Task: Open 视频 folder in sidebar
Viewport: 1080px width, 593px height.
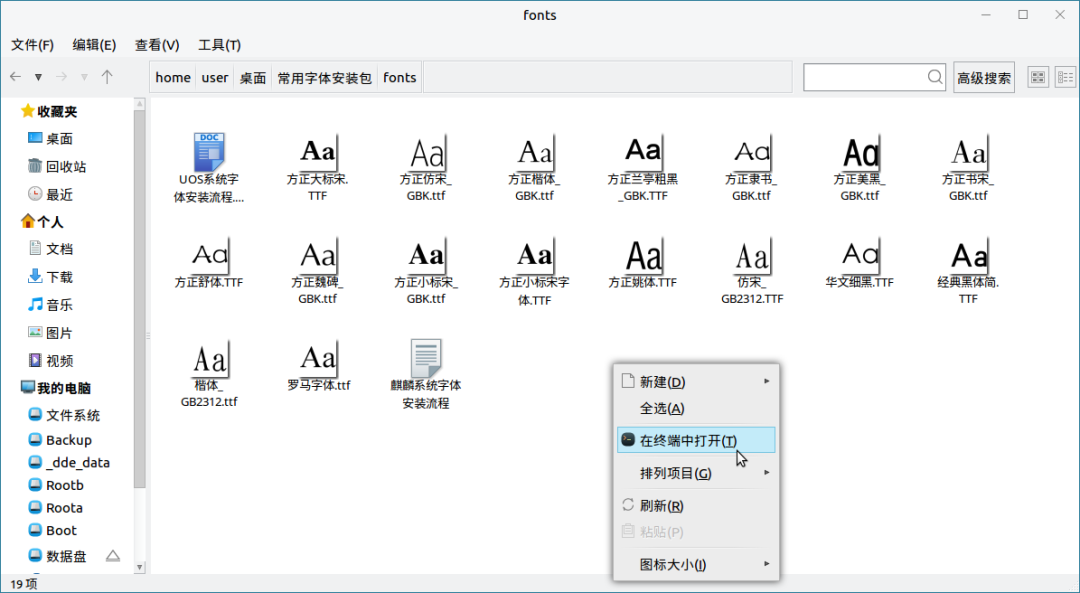Action: point(50,360)
